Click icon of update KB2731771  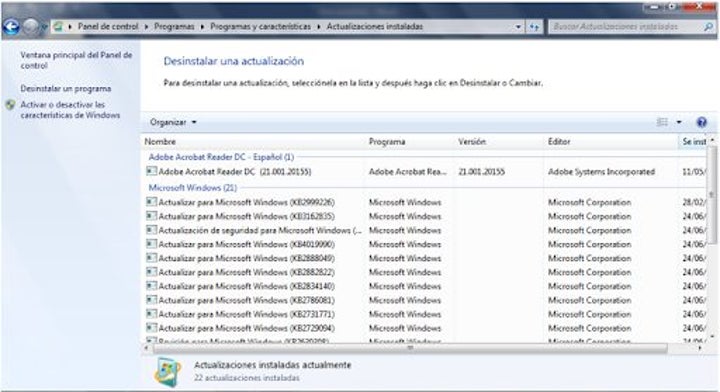click(151, 314)
